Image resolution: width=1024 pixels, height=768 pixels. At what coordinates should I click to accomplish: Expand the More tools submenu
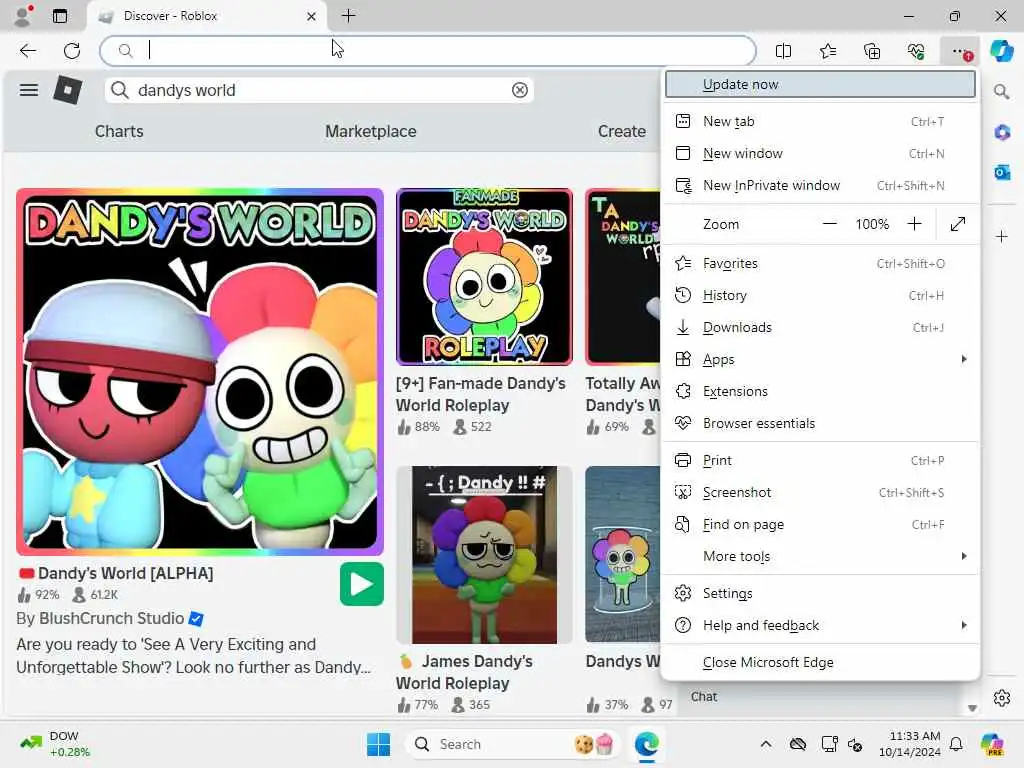coord(820,556)
